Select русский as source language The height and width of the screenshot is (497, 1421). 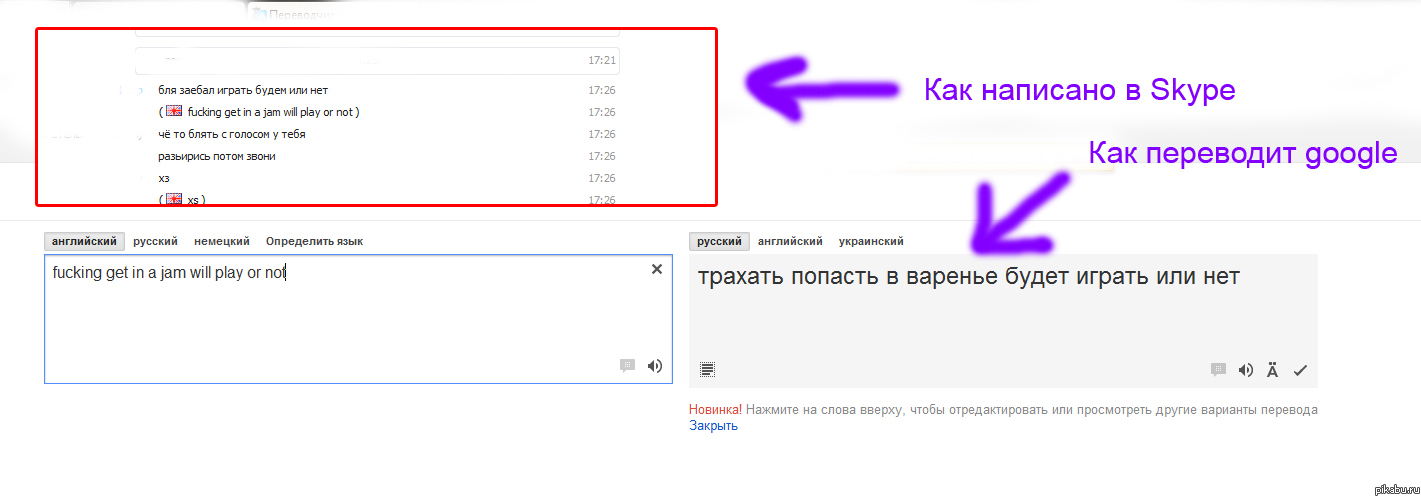point(156,241)
